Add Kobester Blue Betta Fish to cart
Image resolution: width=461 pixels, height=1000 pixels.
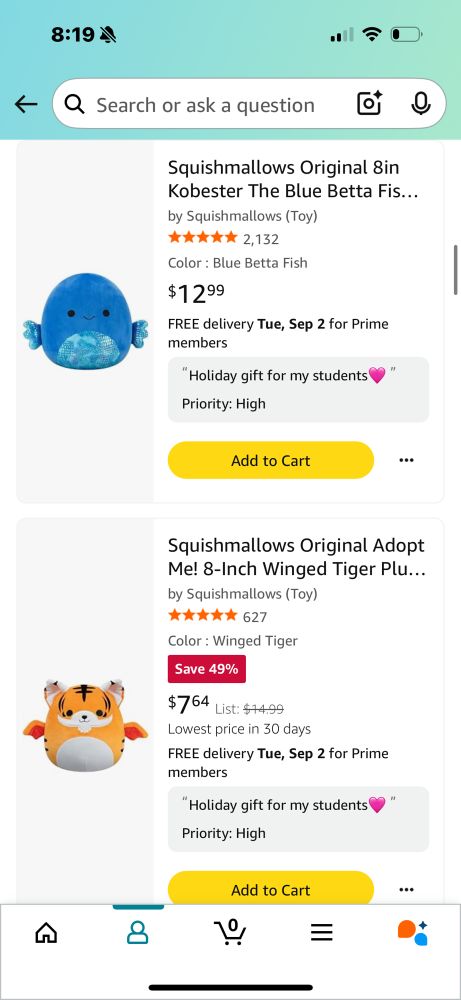(270, 460)
